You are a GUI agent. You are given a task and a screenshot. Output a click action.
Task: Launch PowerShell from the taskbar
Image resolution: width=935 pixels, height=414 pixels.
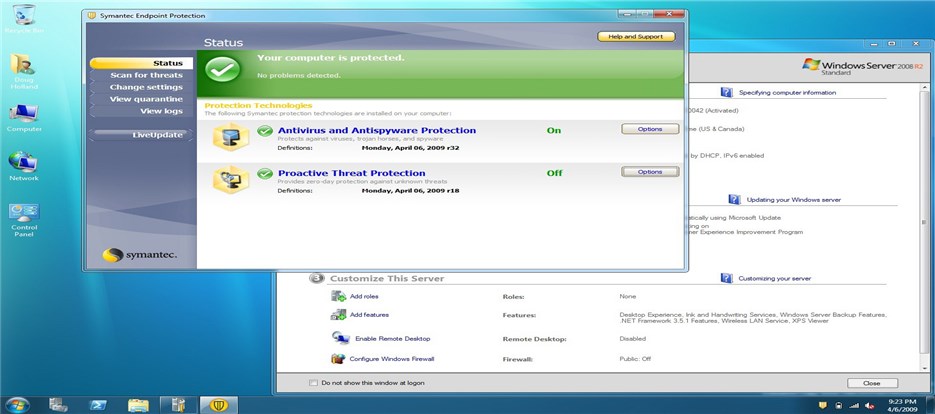pyautogui.click(x=98, y=404)
